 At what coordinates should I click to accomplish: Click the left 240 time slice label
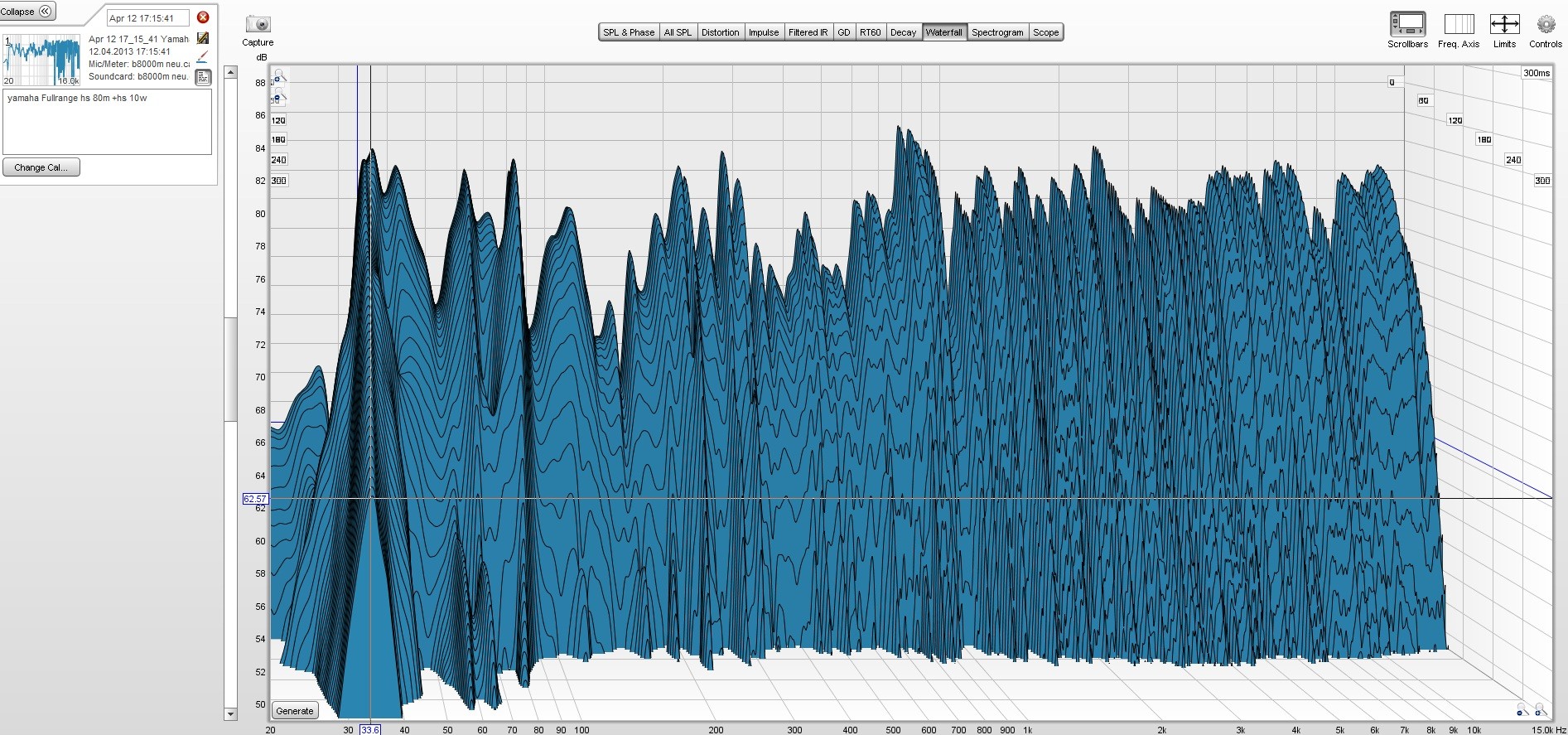tap(278, 160)
